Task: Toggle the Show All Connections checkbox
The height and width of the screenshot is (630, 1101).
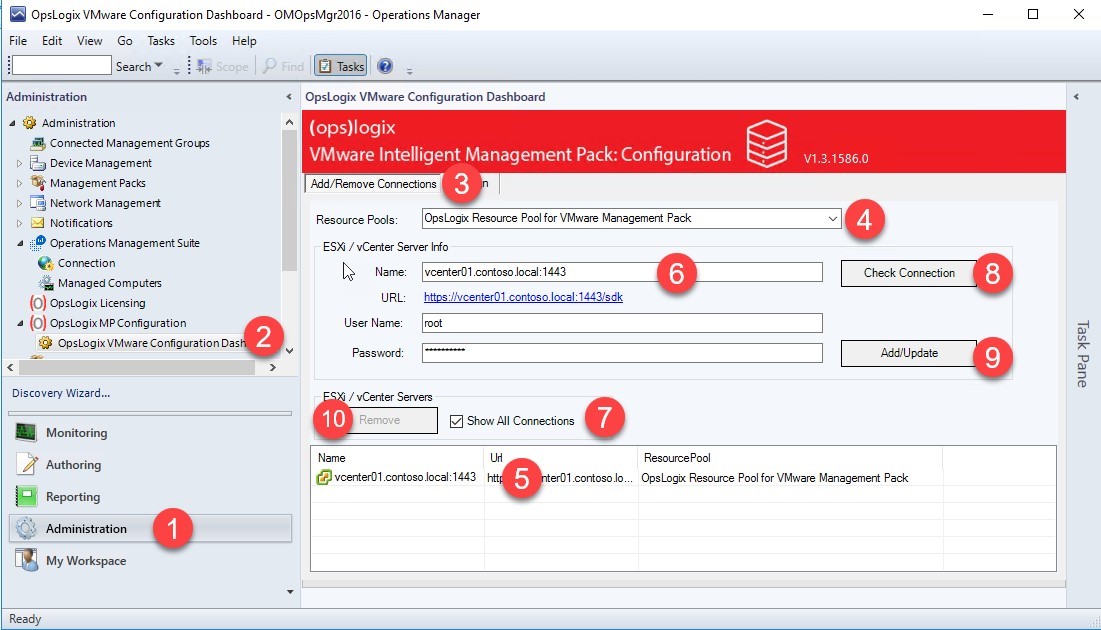Action: pyautogui.click(x=457, y=421)
